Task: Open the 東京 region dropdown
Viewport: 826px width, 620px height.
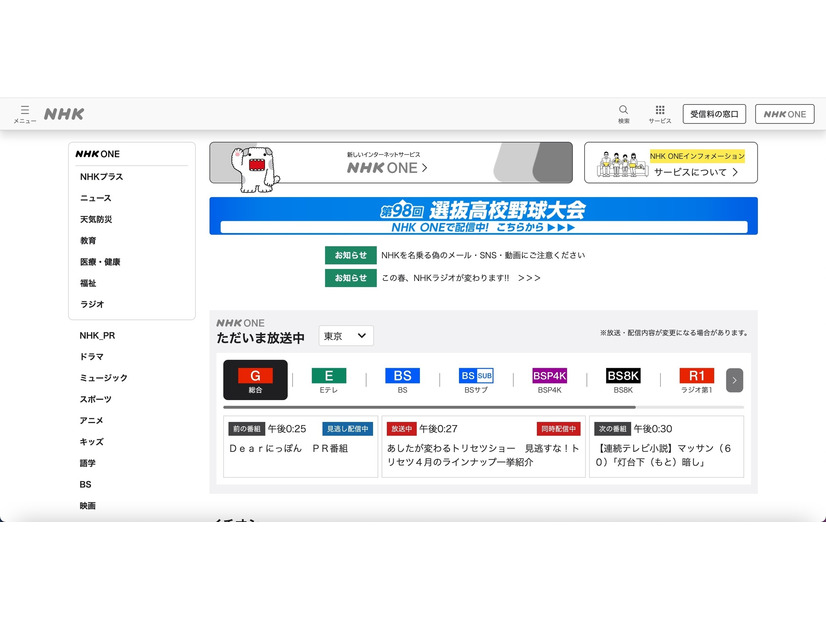Action: click(345, 336)
